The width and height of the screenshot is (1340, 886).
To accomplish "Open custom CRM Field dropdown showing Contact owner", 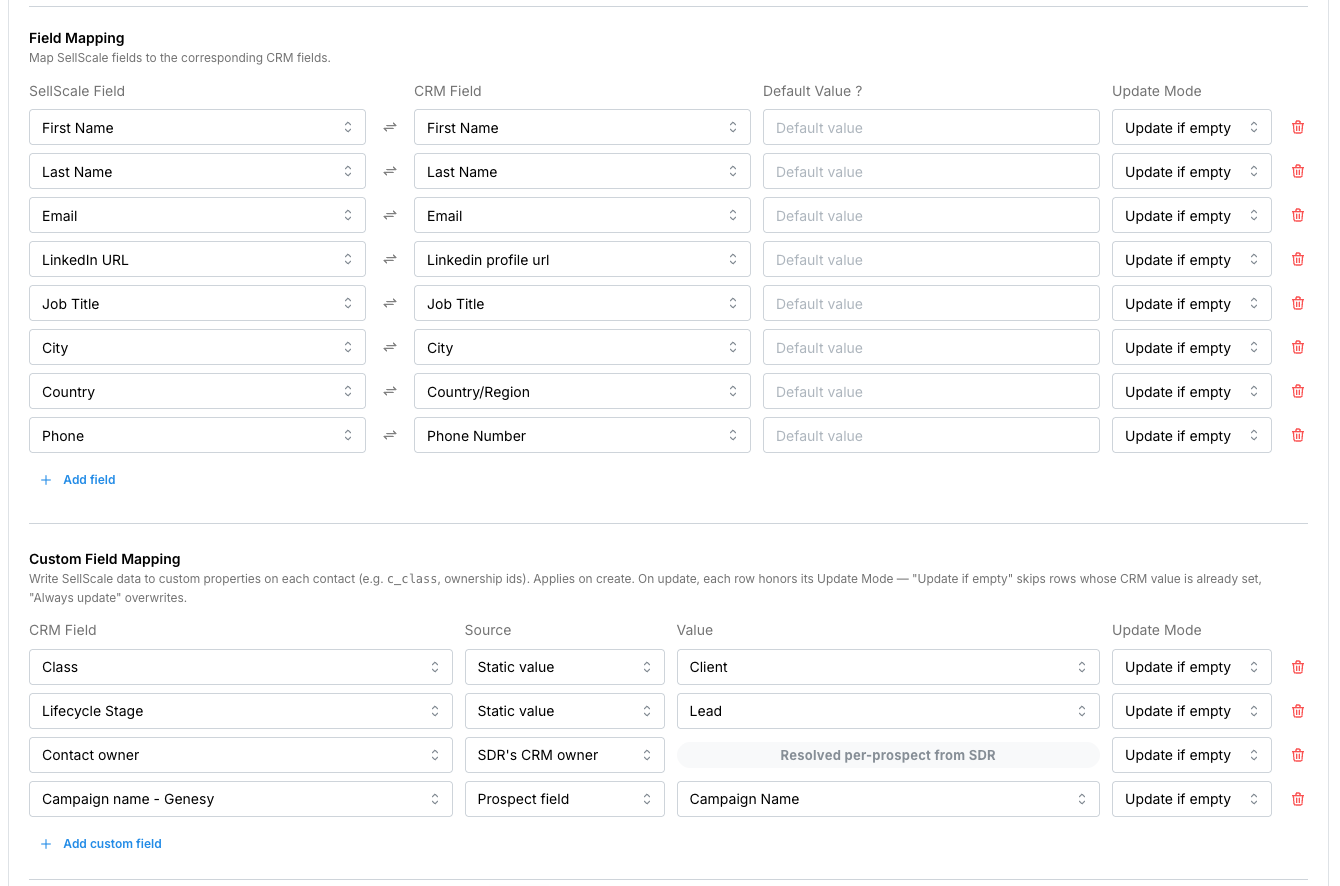I will pos(241,755).
